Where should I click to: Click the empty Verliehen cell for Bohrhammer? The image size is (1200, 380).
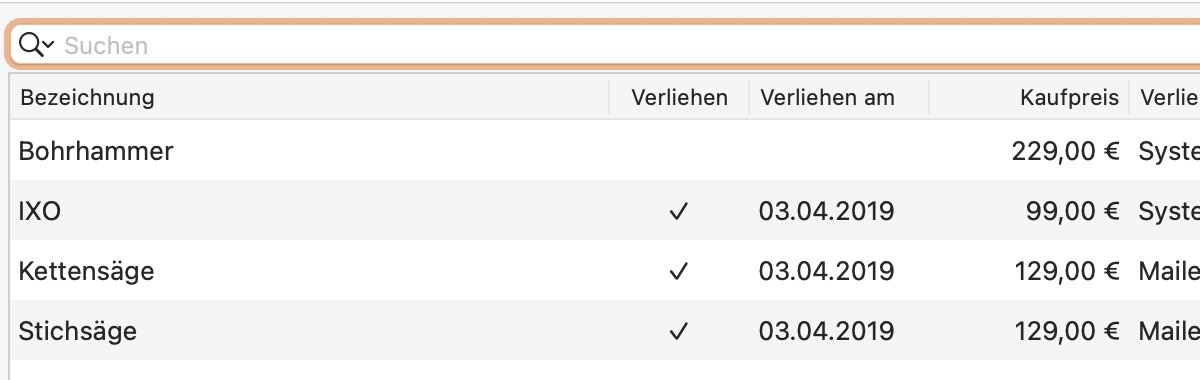click(x=679, y=151)
